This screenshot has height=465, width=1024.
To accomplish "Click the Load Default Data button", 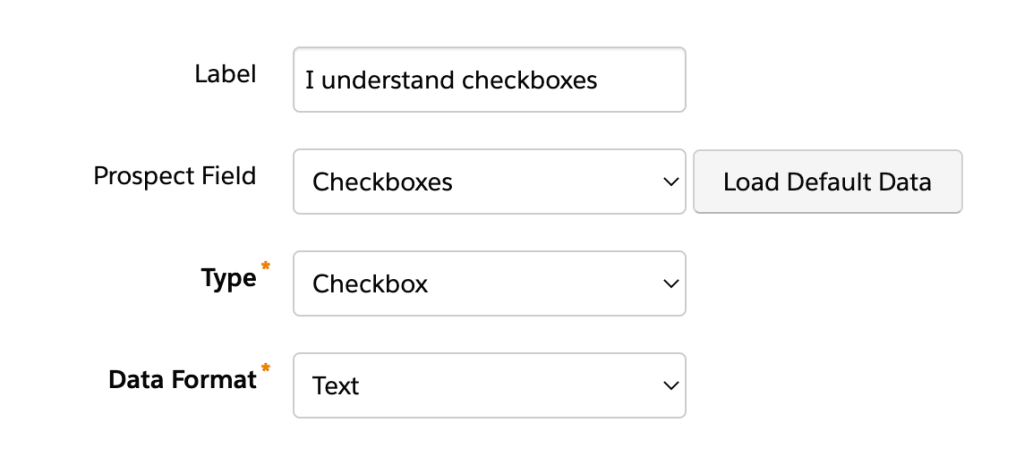I will [x=827, y=182].
